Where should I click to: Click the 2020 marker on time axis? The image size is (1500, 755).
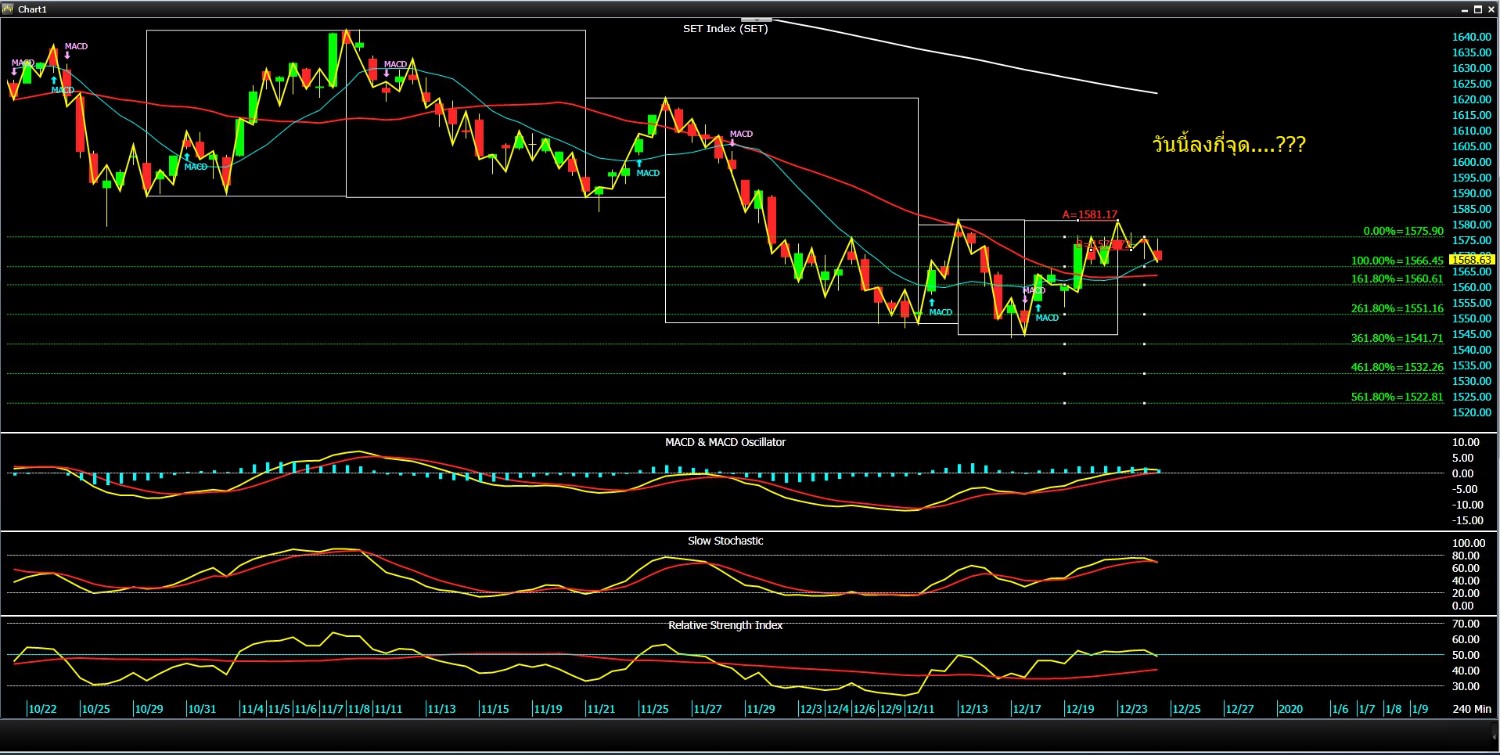(x=1290, y=709)
